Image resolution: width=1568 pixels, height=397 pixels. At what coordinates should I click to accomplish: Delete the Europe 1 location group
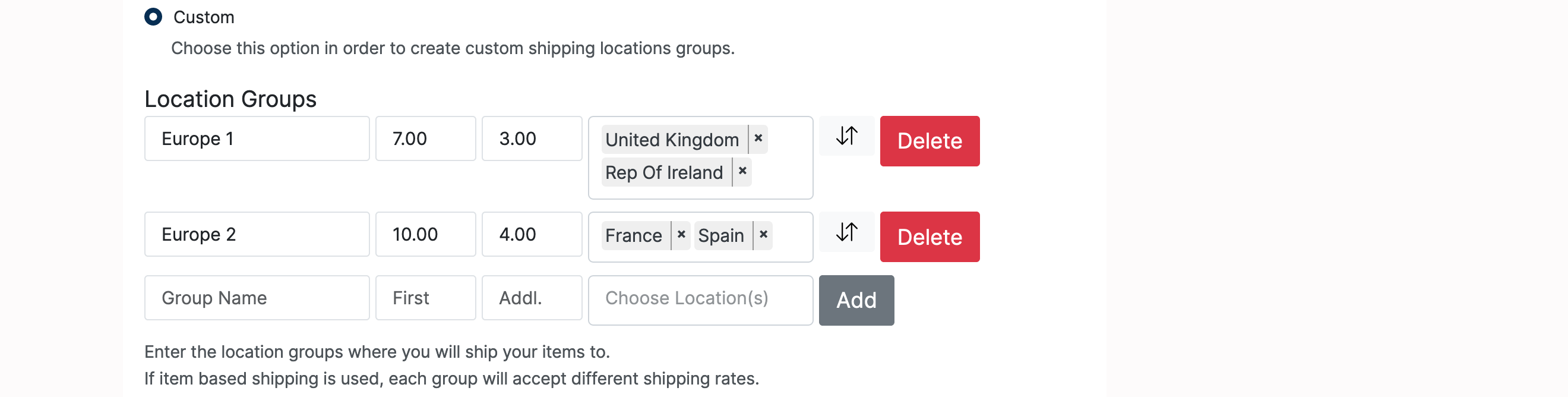929,141
